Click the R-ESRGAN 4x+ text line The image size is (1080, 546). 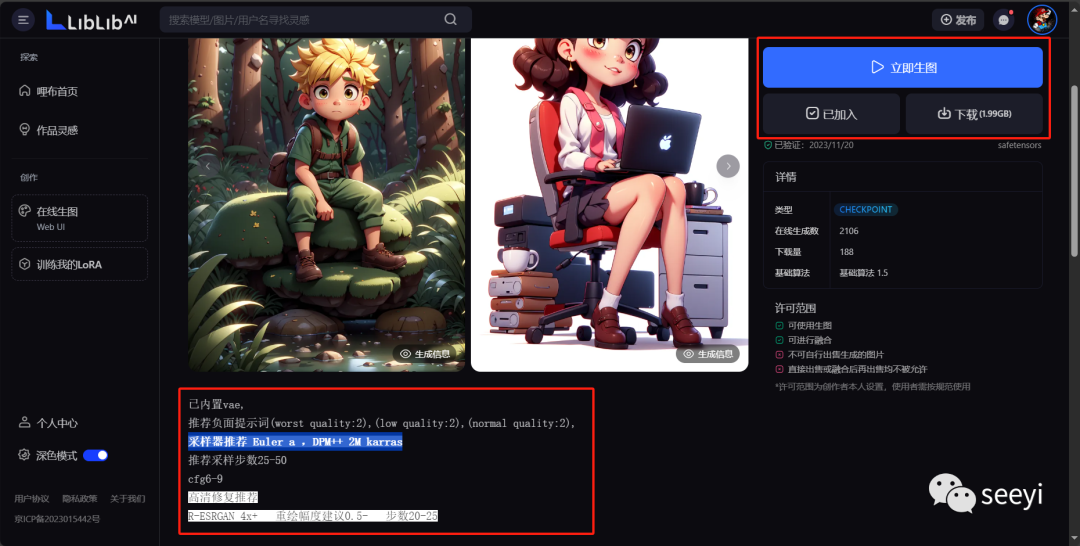[x=313, y=516]
